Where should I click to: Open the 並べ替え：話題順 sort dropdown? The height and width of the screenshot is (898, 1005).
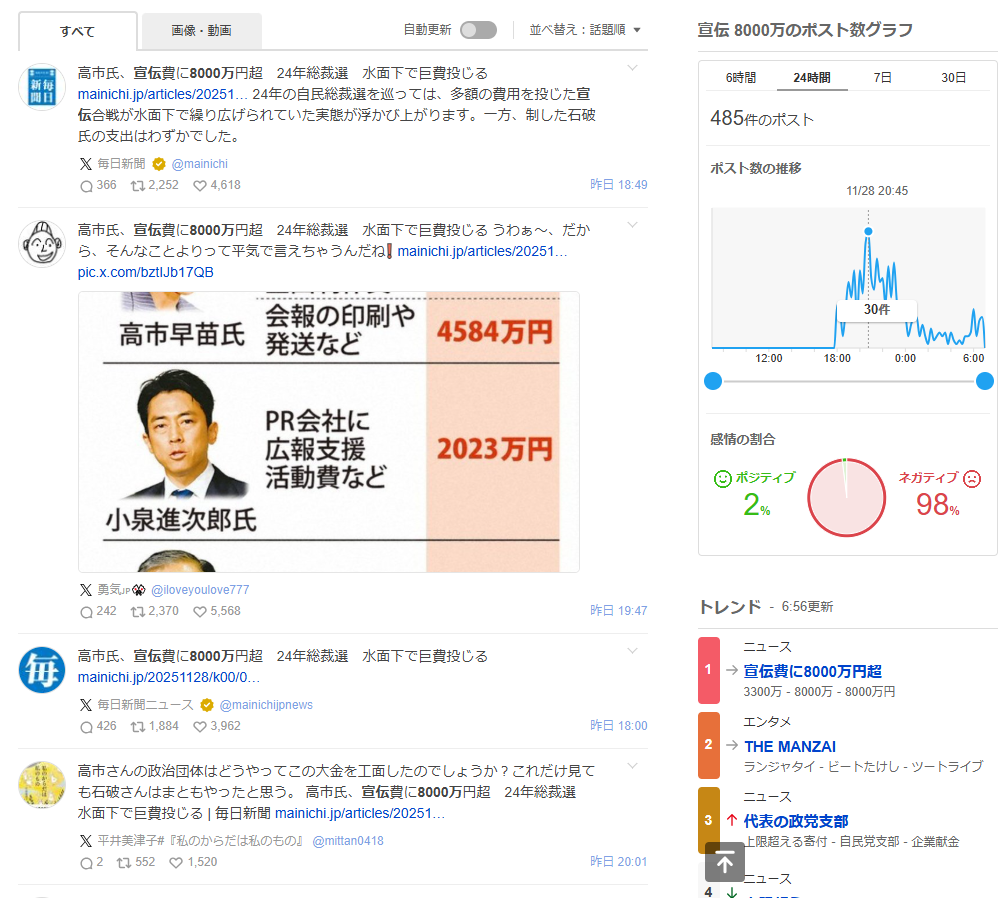(x=585, y=30)
